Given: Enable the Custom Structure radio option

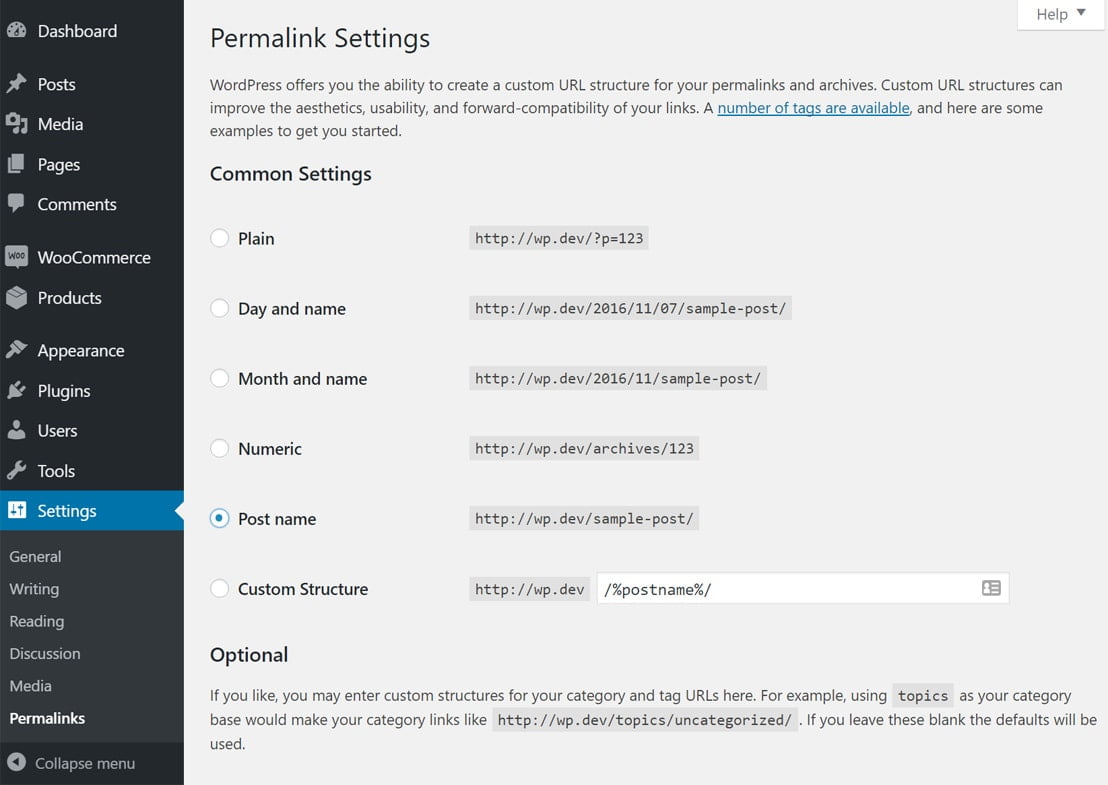Looking at the screenshot, I should (220, 589).
